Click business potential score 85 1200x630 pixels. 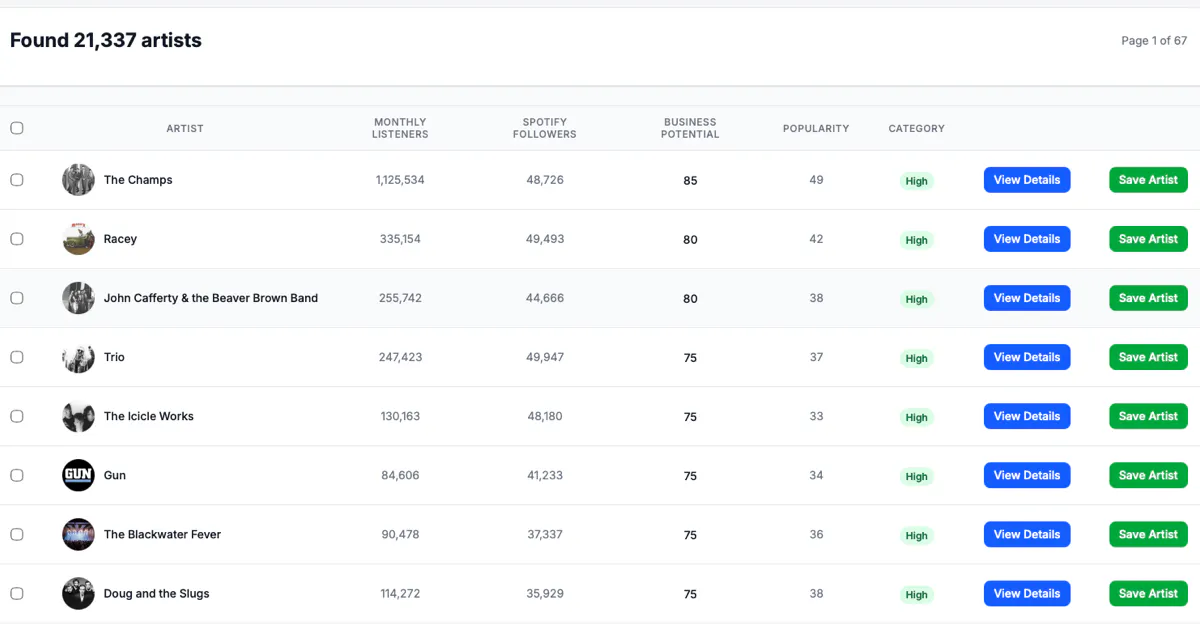coord(690,181)
